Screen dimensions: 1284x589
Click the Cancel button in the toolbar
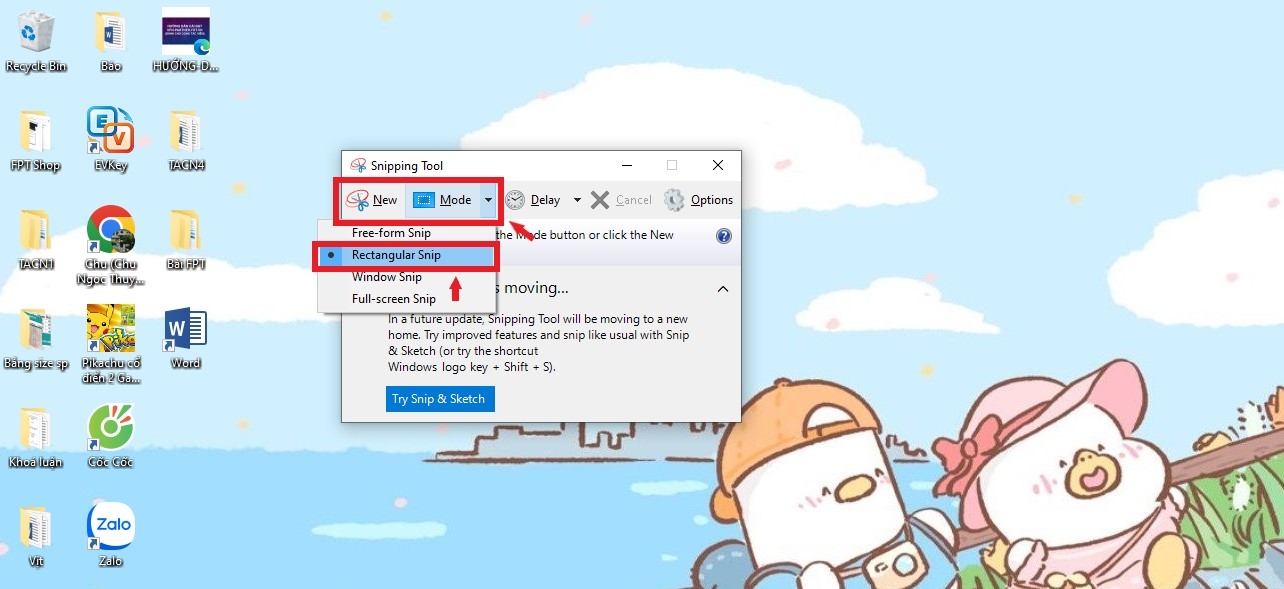621,200
